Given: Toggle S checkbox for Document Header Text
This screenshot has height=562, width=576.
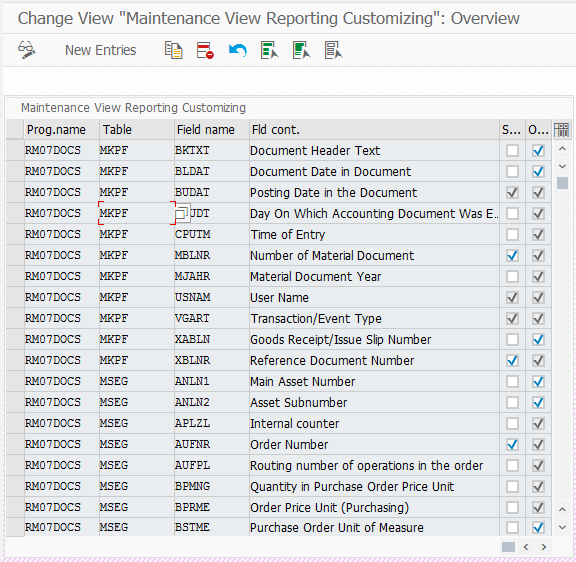Looking at the screenshot, I should point(512,150).
